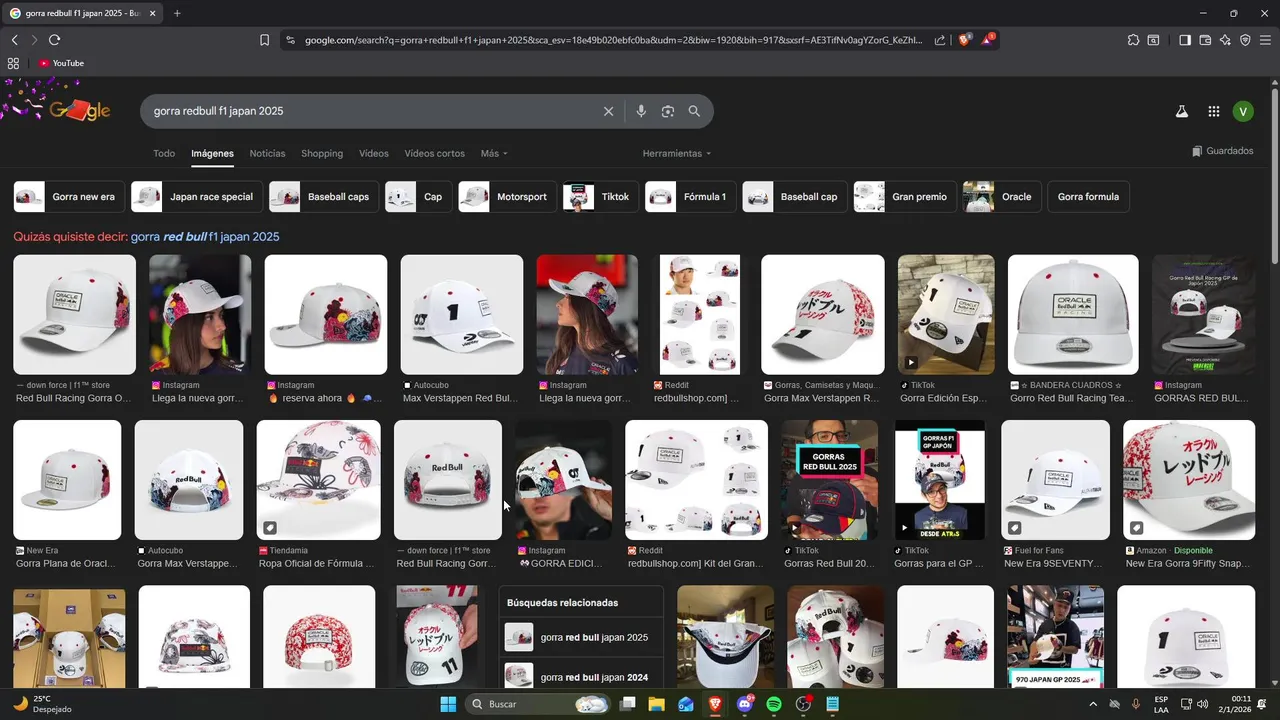Open Leo AI sparkle icon

click(1225, 40)
